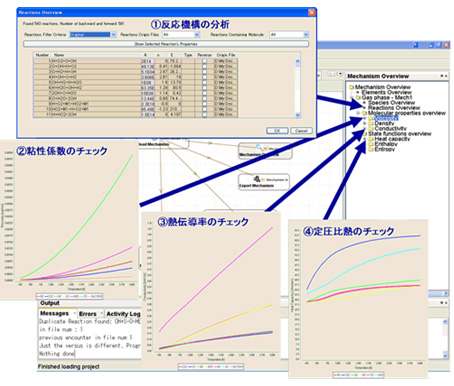Click the Export Mechanism node icon
The width and height of the screenshot is (454, 386).
pos(257,179)
